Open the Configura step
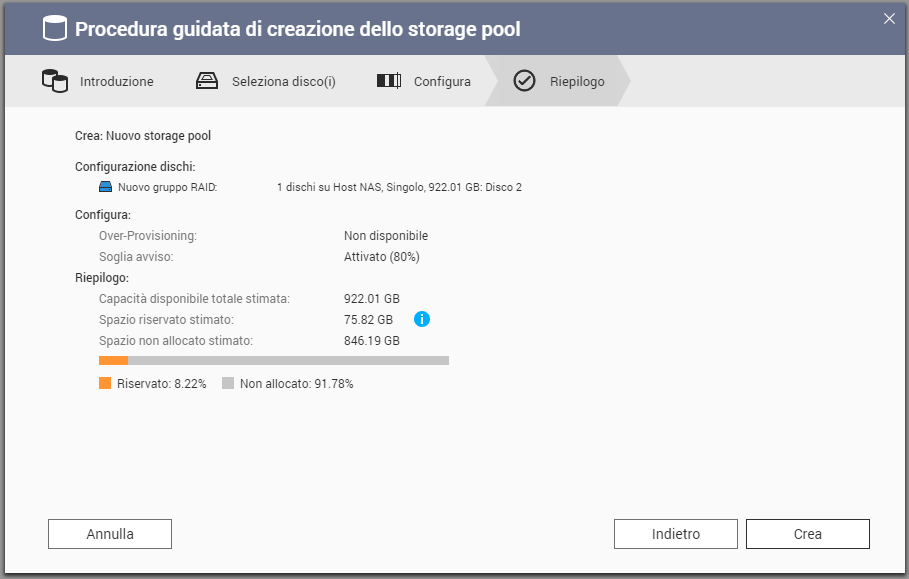Screen dimensions: 909x579 click(442, 82)
